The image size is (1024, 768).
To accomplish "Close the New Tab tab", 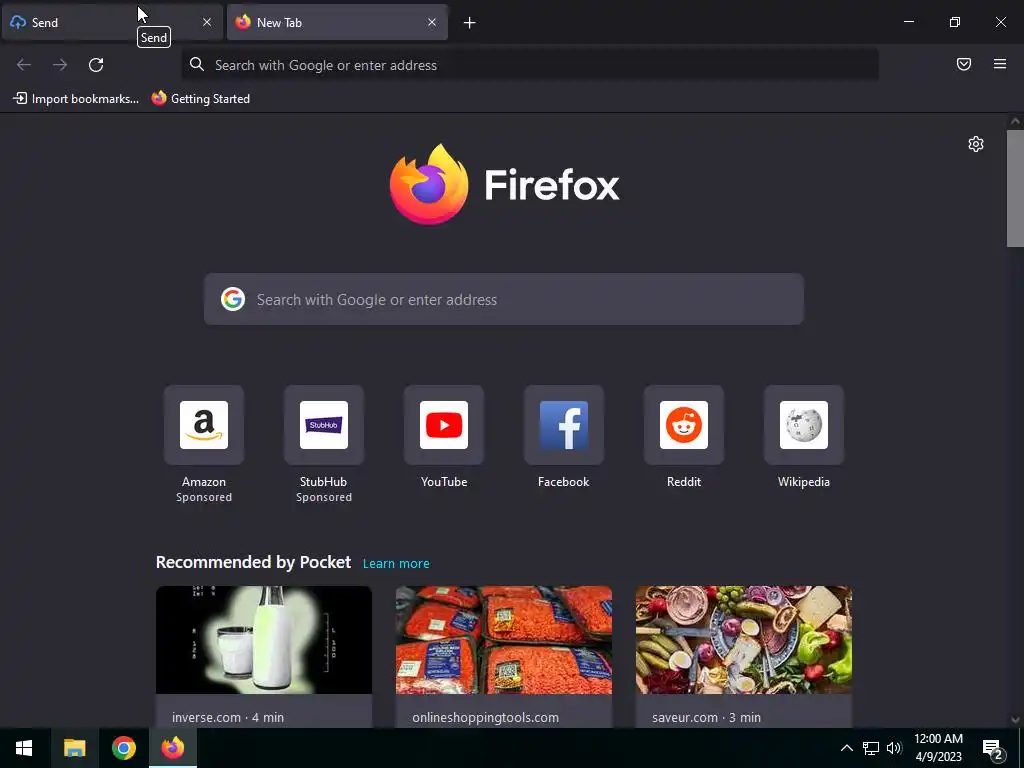I will point(432,22).
